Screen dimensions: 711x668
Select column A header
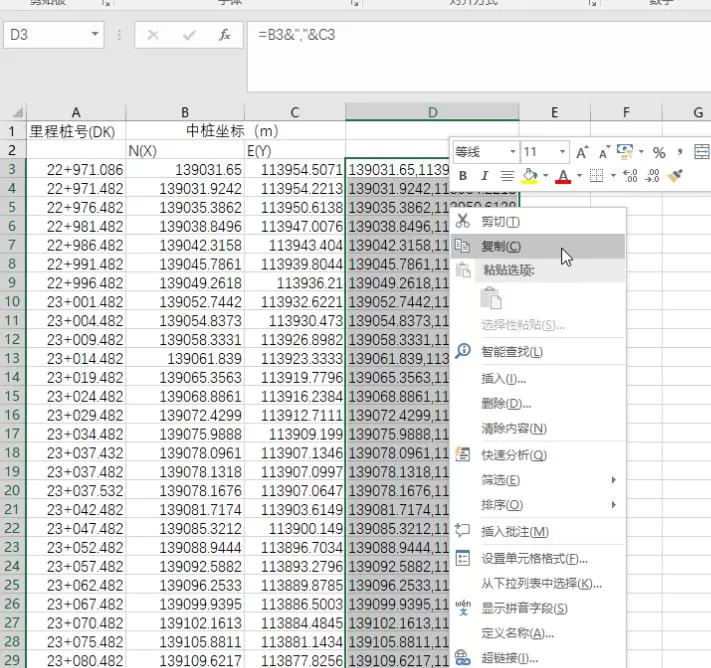coord(76,112)
